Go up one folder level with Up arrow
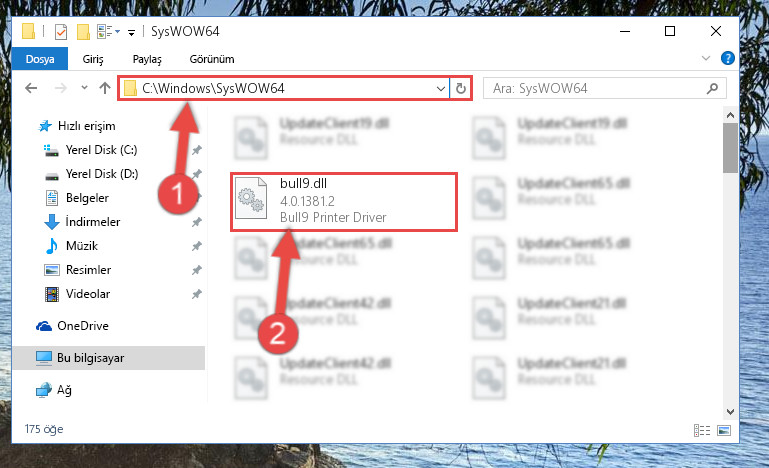This screenshot has width=769, height=468. 105,88
